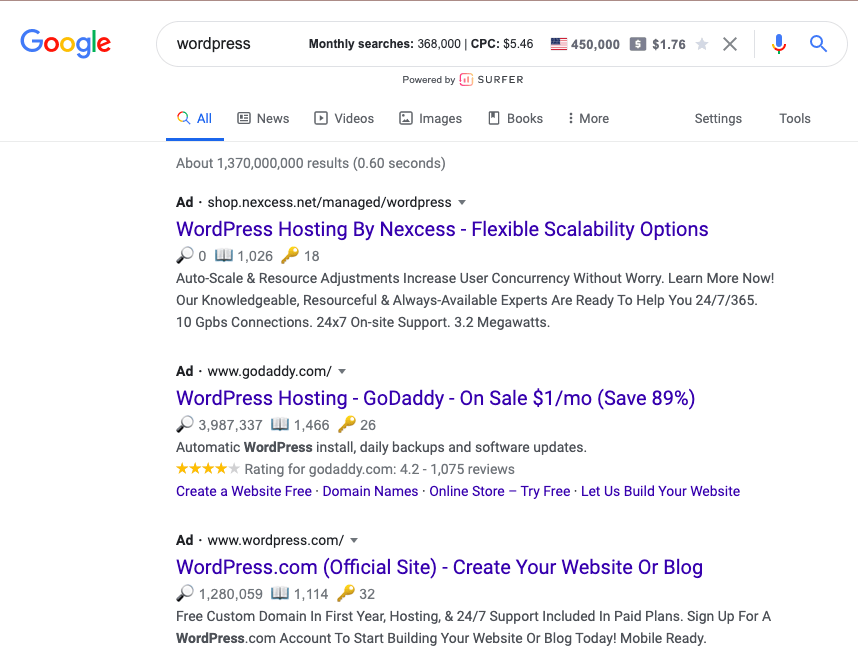Open the WordPress.com Official Site ad headline
Viewport: 858px width, 661px height.
point(438,566)
